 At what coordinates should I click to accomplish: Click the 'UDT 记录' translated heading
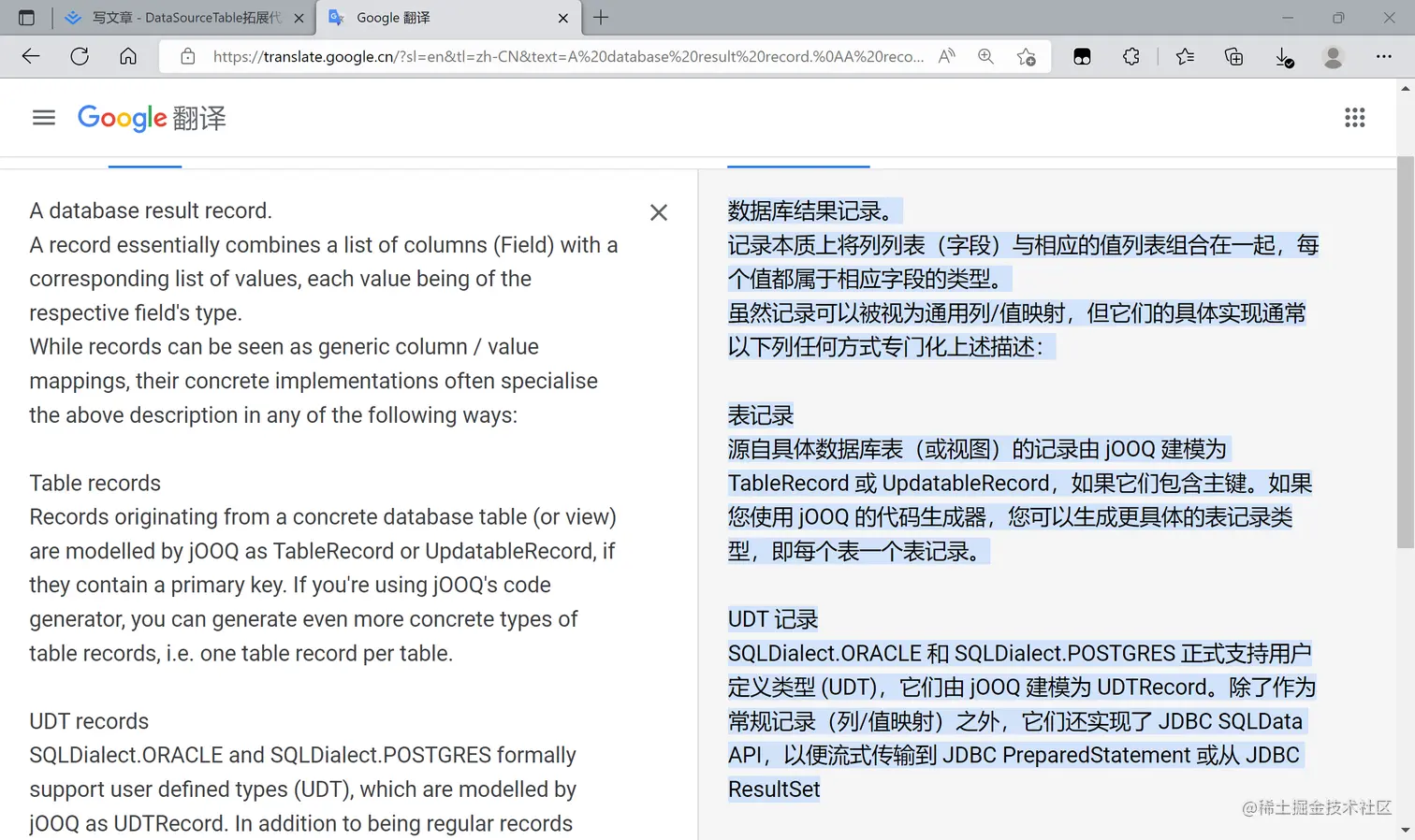coord(773,619)
